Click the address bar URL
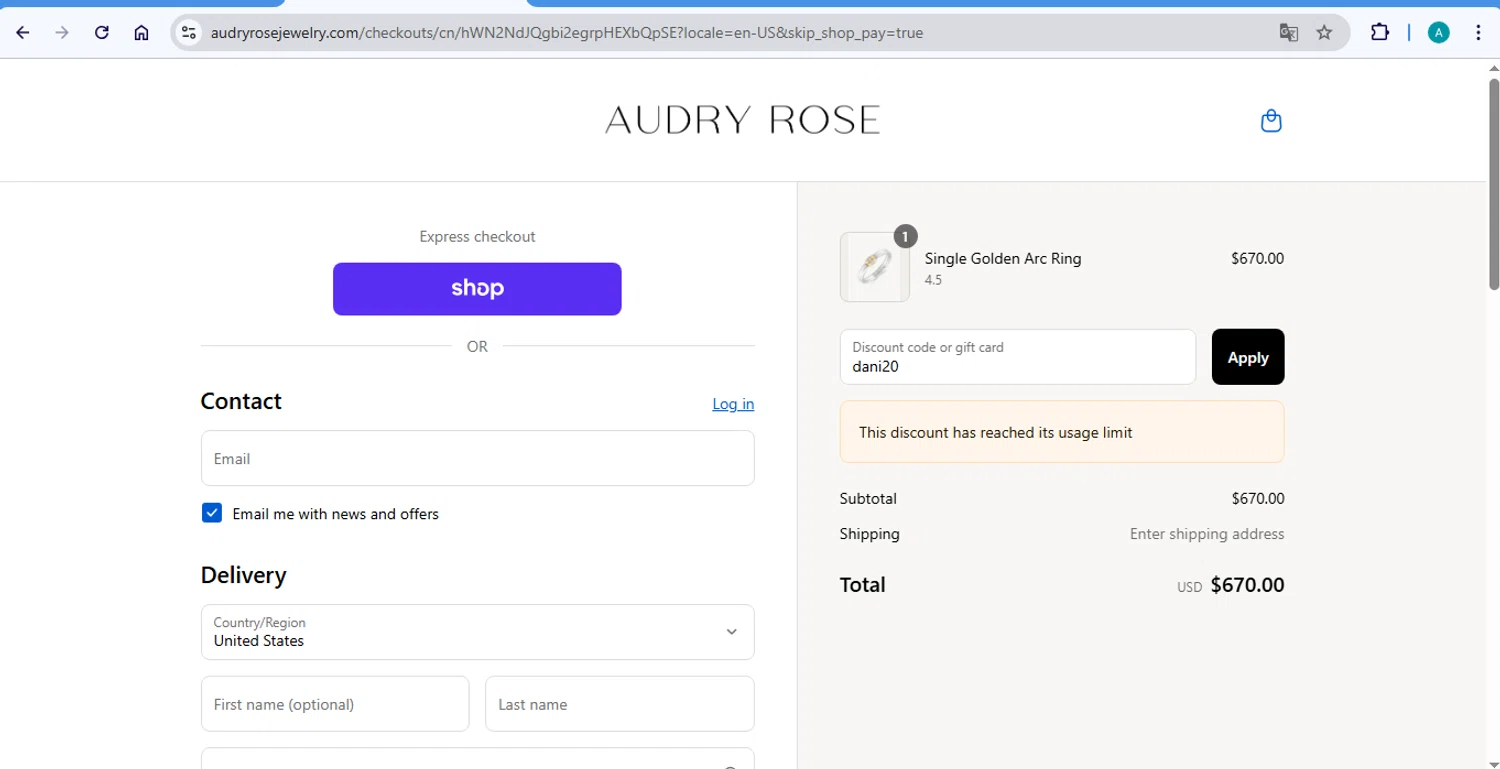 click(x=567, y=33)
